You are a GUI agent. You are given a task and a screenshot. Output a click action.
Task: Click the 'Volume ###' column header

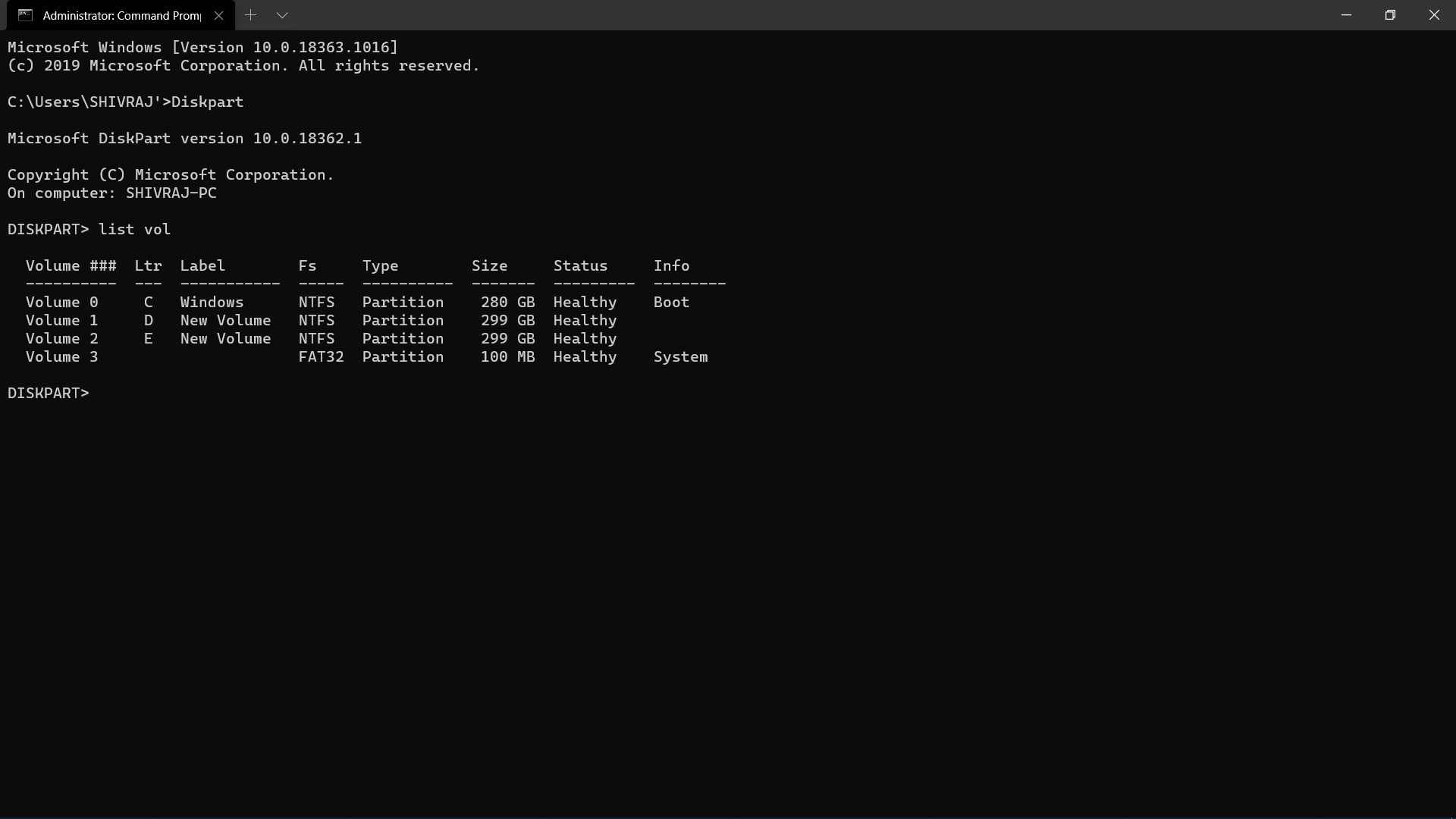tap(71, 265)
